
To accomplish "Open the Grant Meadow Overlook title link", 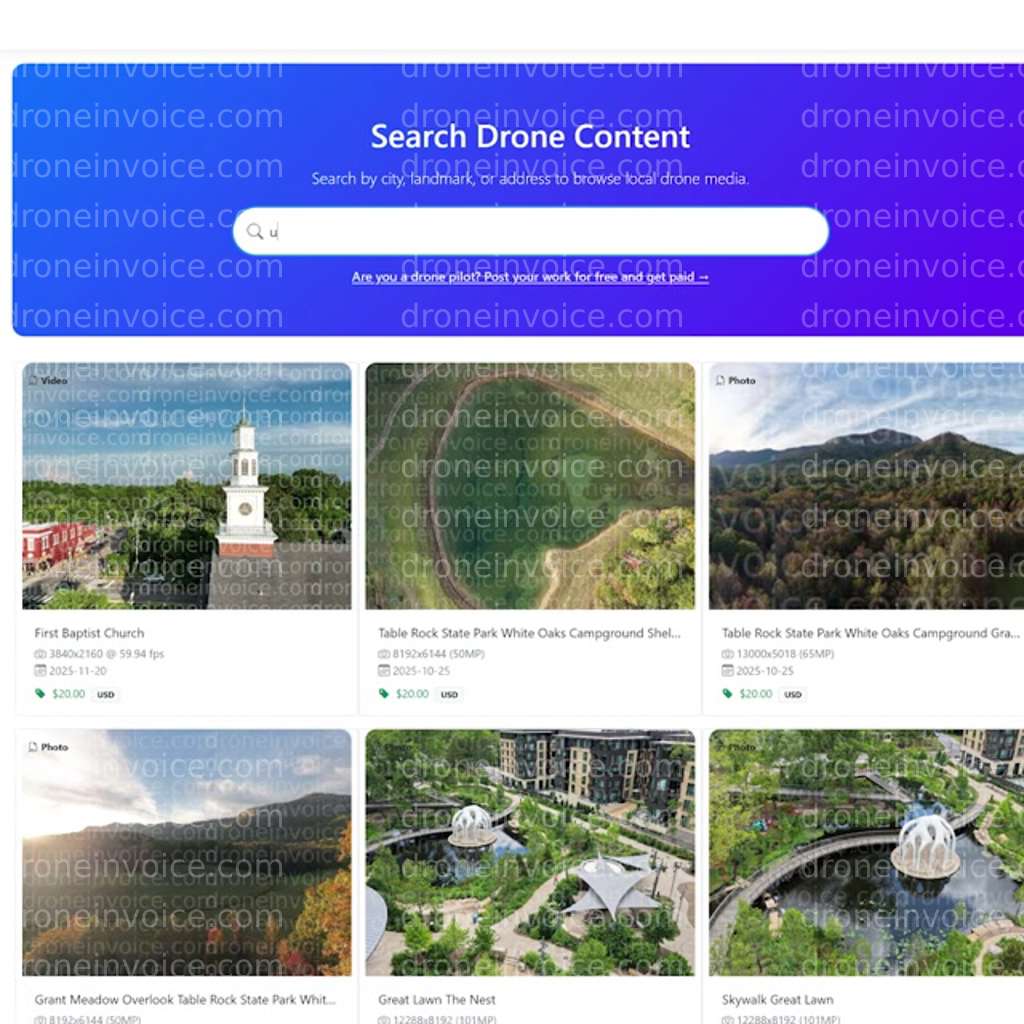I will pyautogui.click(x=185, y=999).
